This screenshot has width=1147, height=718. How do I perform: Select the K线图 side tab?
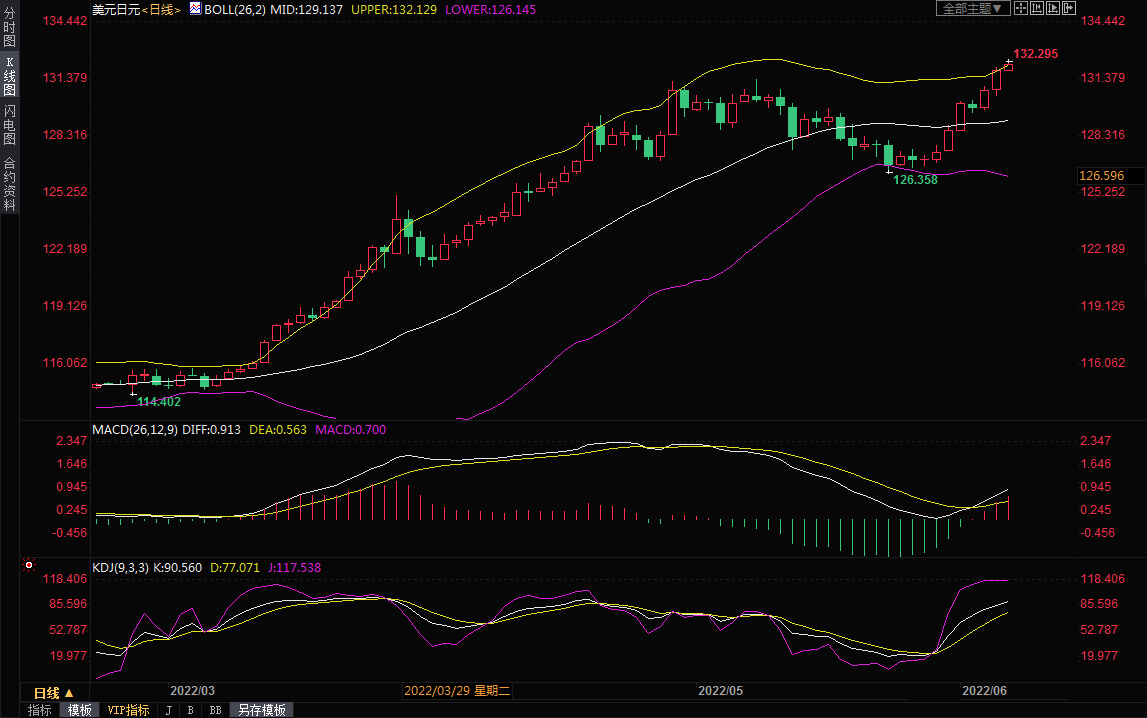click(x=9, y=76)
